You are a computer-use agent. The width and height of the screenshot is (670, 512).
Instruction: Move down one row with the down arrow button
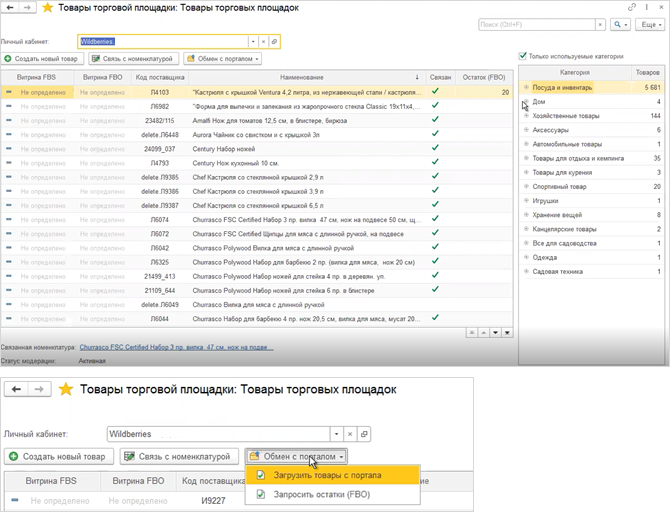pos(495,333)
